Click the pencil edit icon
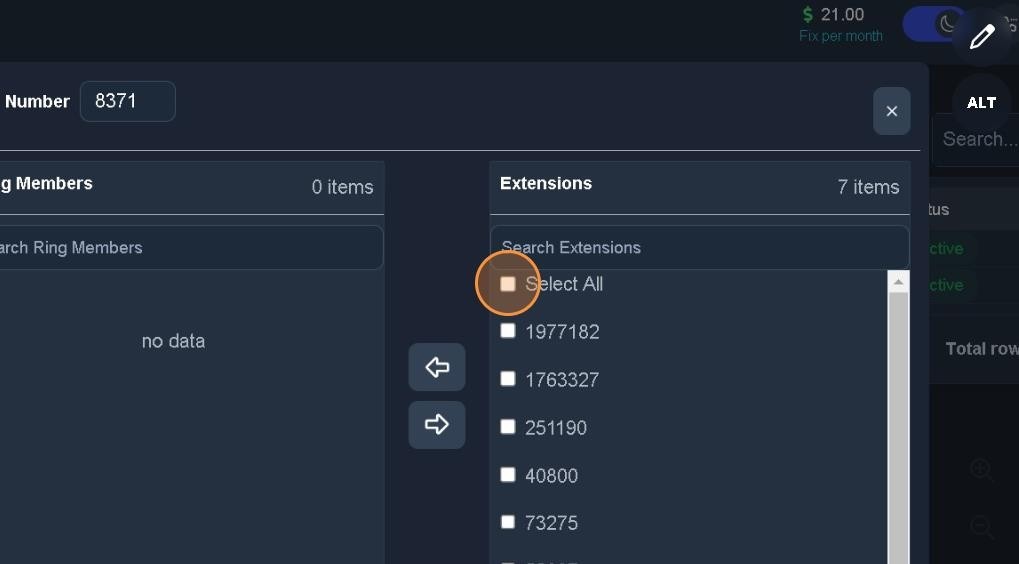Screen dimensions: 1019x564 (982, 37)
